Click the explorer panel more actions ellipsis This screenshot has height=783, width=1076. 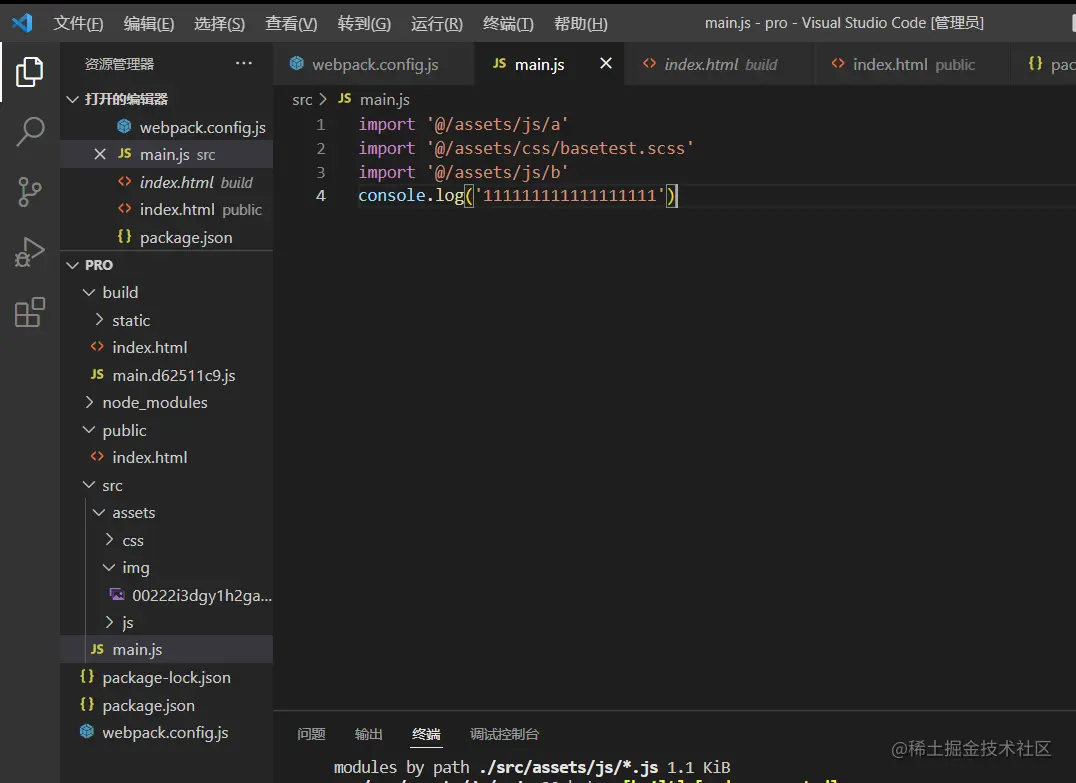tap(244, 64)
